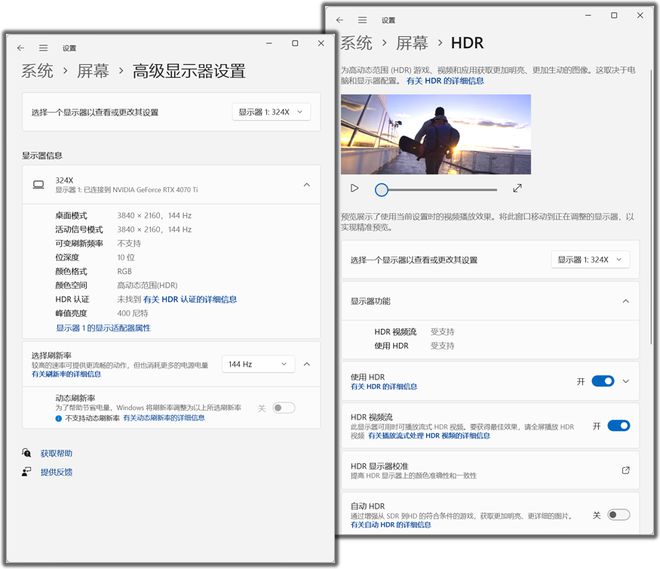Turn off the 使用 HDR toggle
The image size is (660, 569).
pos(603,381)
